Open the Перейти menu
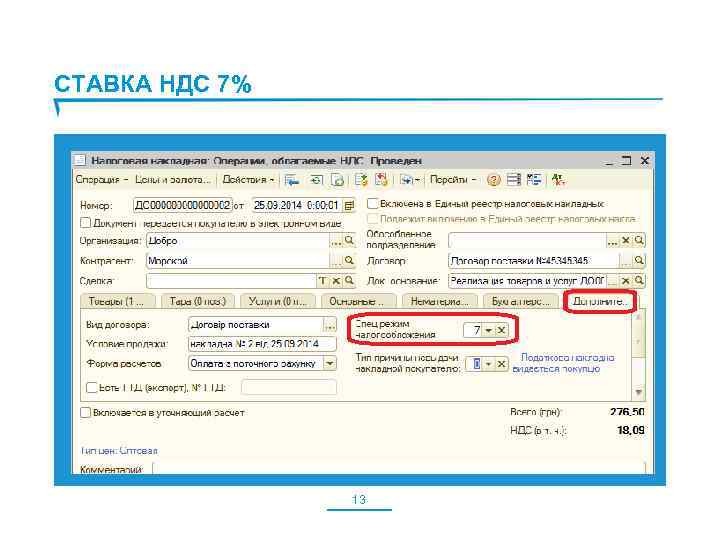The width and height of the screenshot is (720, 540). pos(453,180)
